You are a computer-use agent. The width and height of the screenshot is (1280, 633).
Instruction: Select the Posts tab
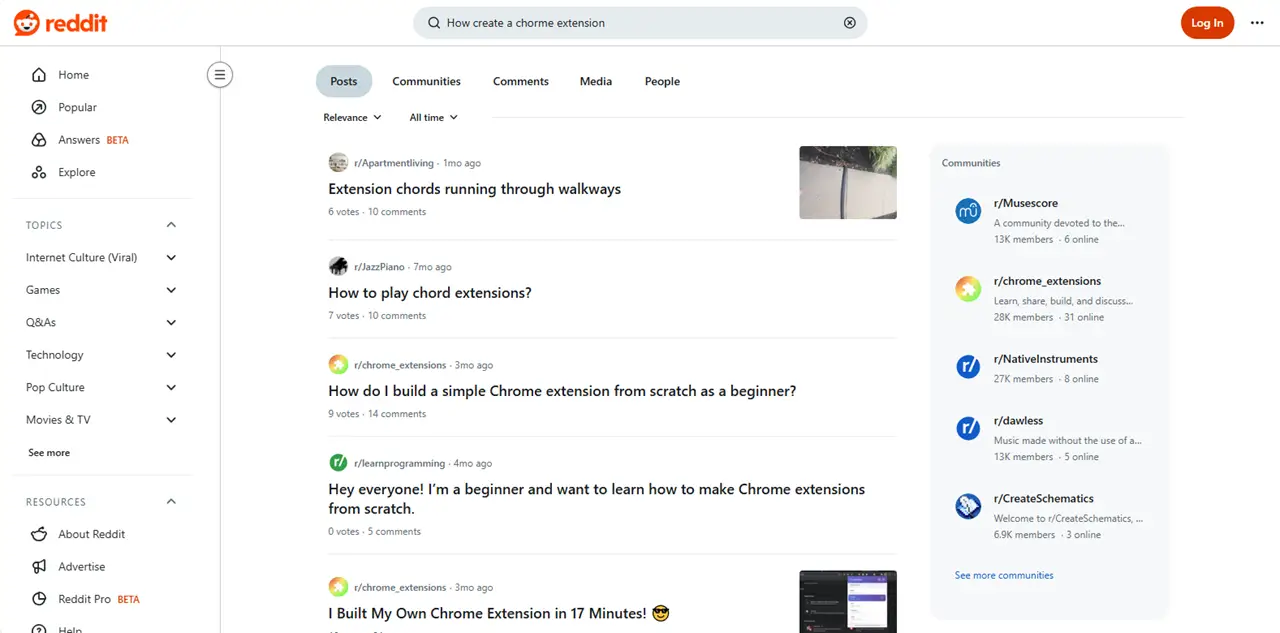click(344, 81)
